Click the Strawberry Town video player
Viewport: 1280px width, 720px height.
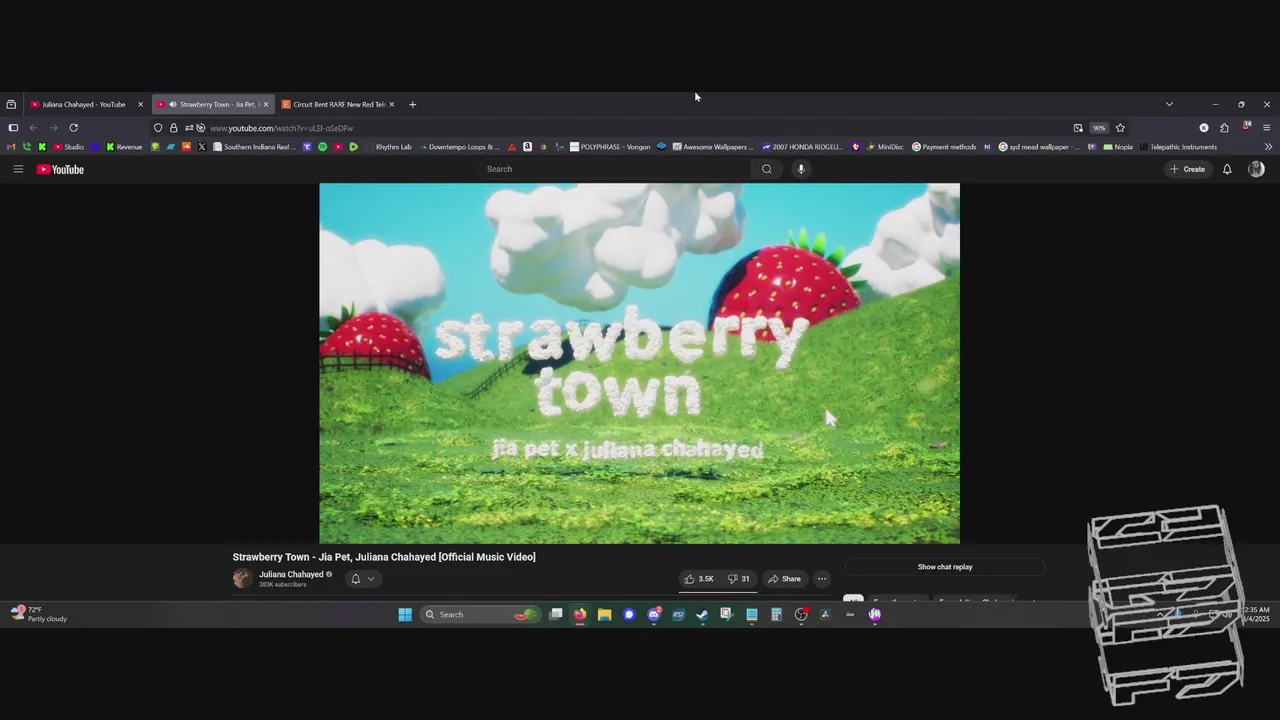(639, 363)
